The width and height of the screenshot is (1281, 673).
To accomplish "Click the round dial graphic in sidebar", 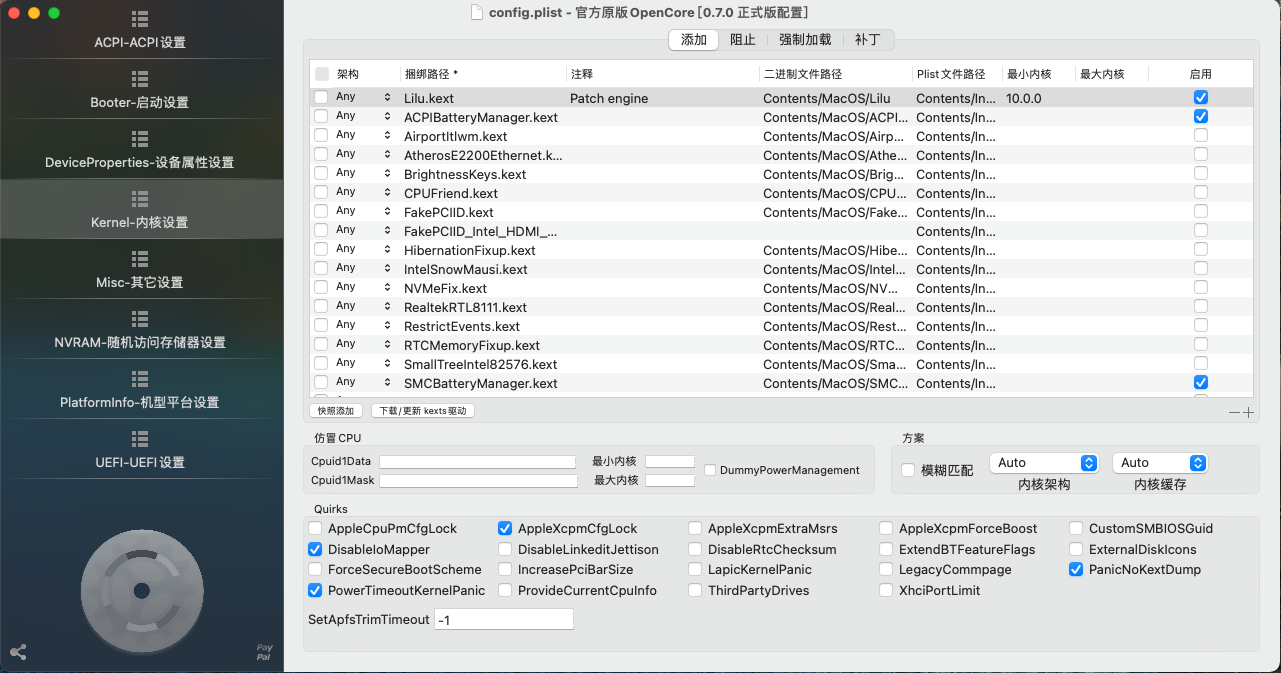I will click(x=142, y=592).
